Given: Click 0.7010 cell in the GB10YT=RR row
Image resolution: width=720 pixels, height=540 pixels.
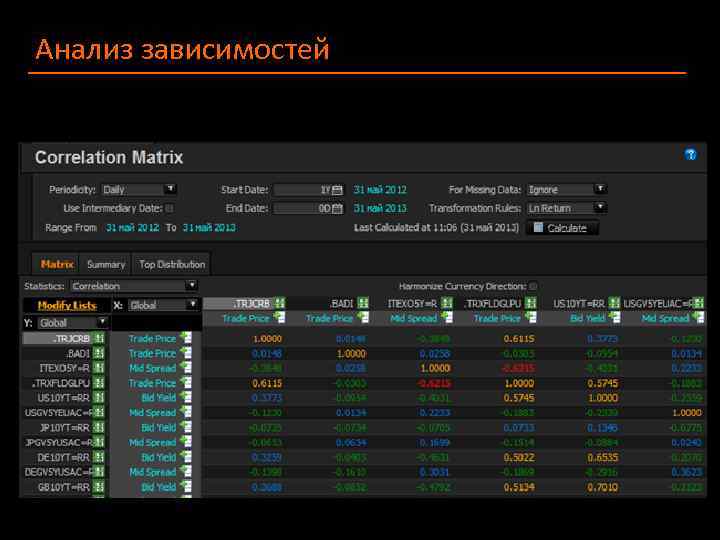Looking at the screenshot, I should 602,487.
